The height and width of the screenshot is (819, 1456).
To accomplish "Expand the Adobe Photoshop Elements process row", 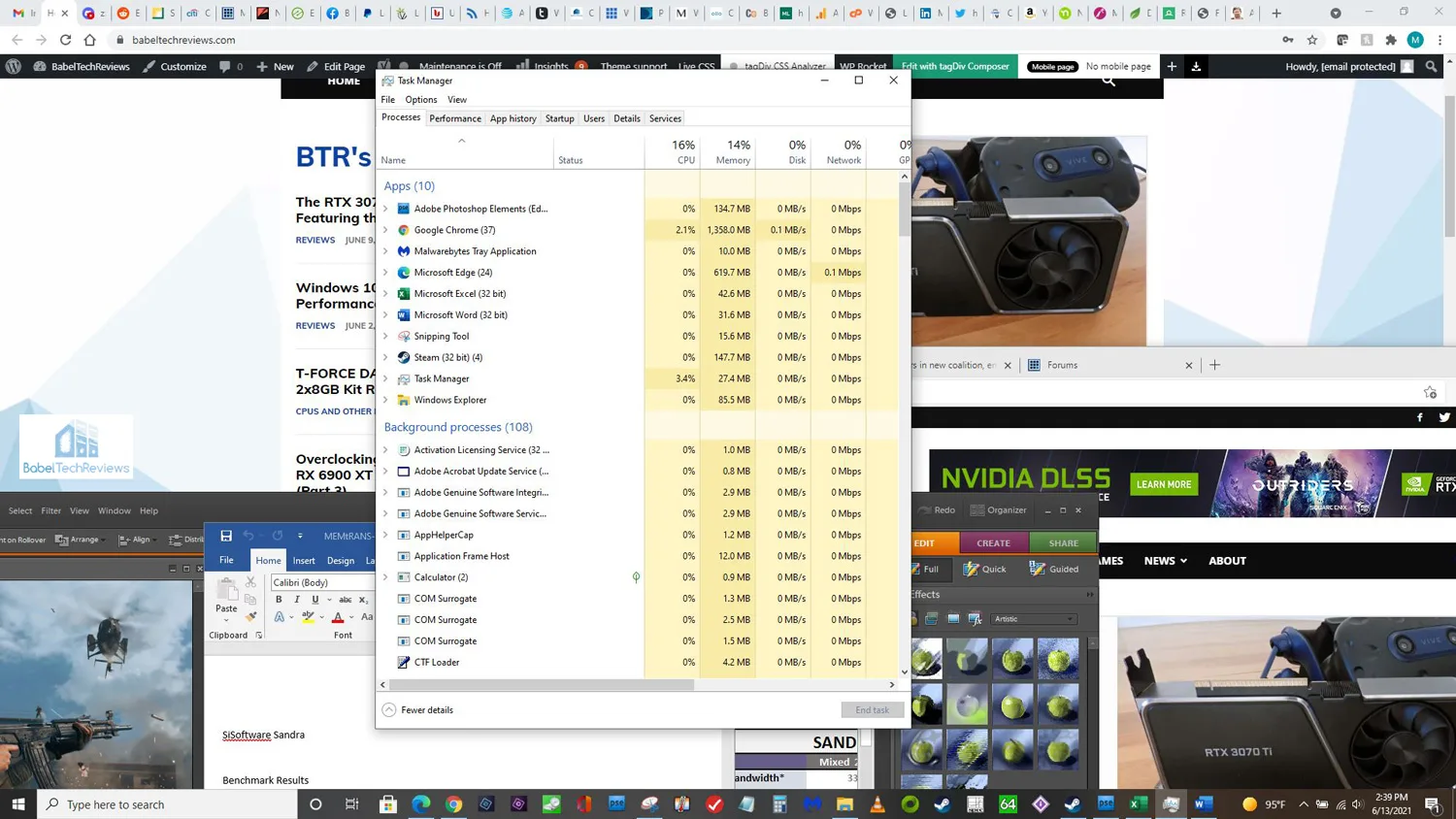I will tap(385, 209).
